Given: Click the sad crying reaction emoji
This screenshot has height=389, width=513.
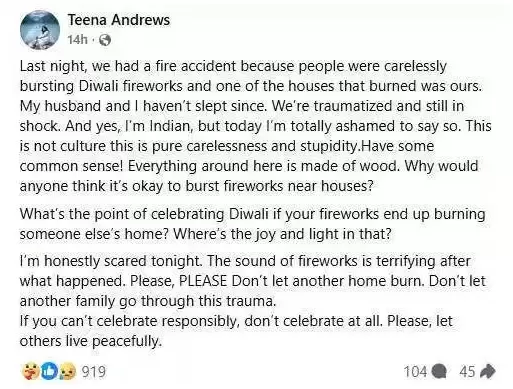Looking at the screenshot, I should tap(67, 372).
